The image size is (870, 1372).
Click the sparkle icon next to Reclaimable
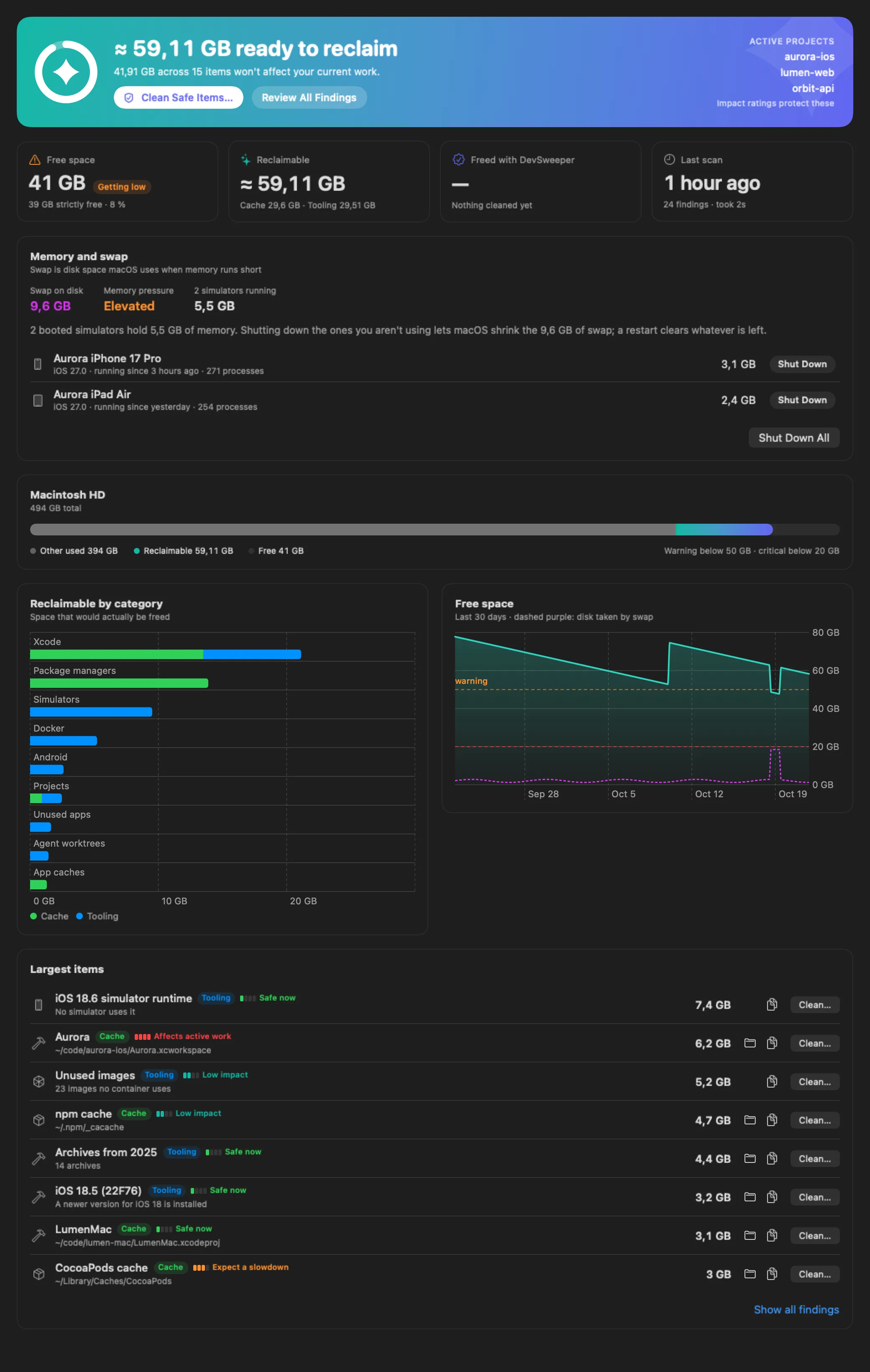pos(246,159)
